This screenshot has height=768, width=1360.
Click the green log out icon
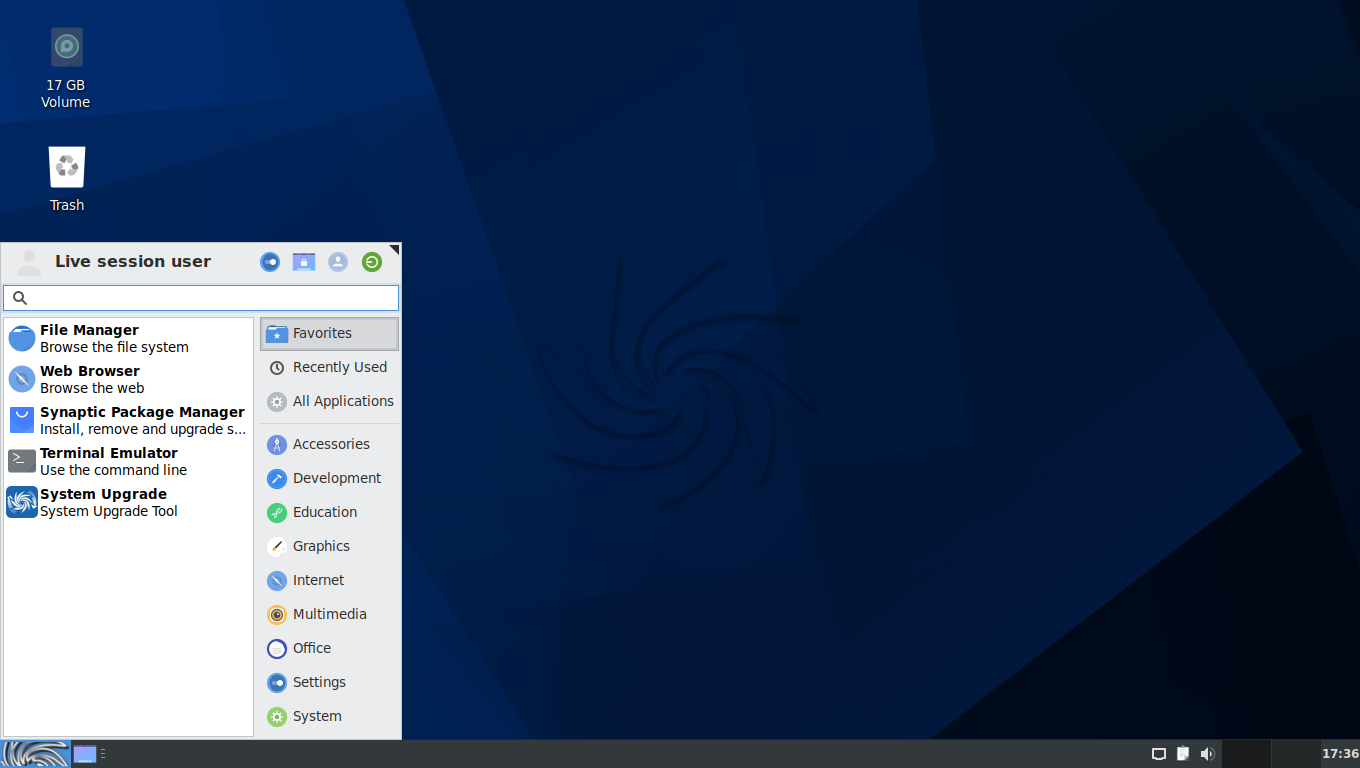(372, 262)
